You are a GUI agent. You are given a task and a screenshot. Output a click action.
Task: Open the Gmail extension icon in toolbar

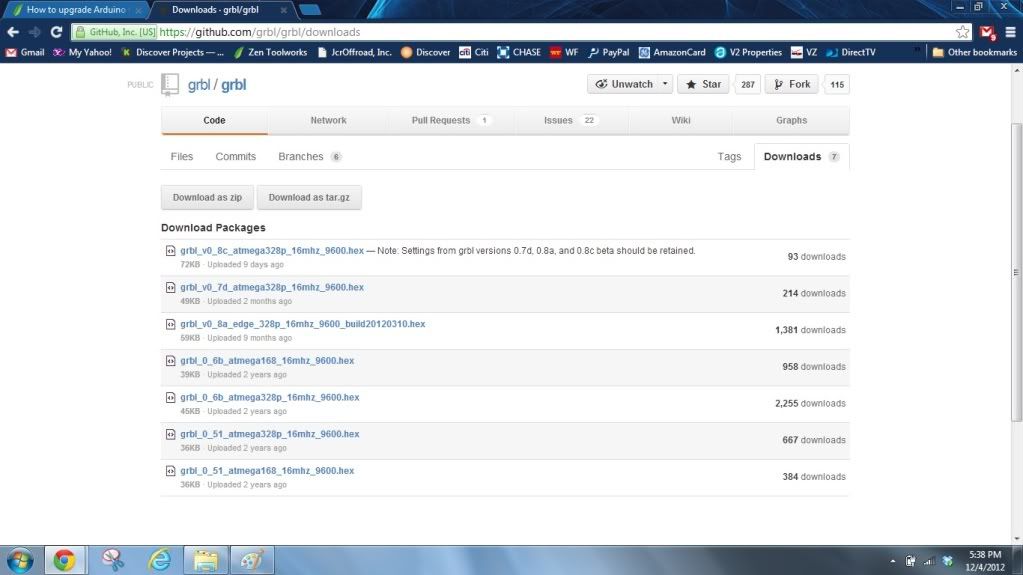pos(987,32)
